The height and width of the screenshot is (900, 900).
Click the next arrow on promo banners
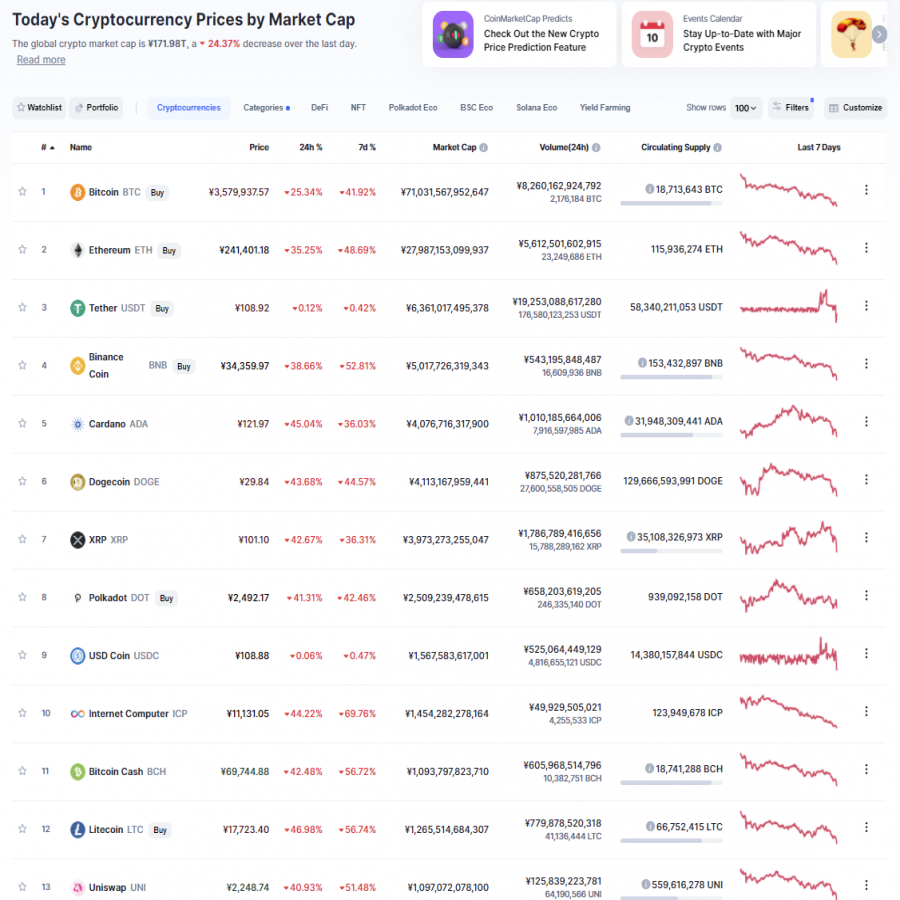click(x=879, y=34)
